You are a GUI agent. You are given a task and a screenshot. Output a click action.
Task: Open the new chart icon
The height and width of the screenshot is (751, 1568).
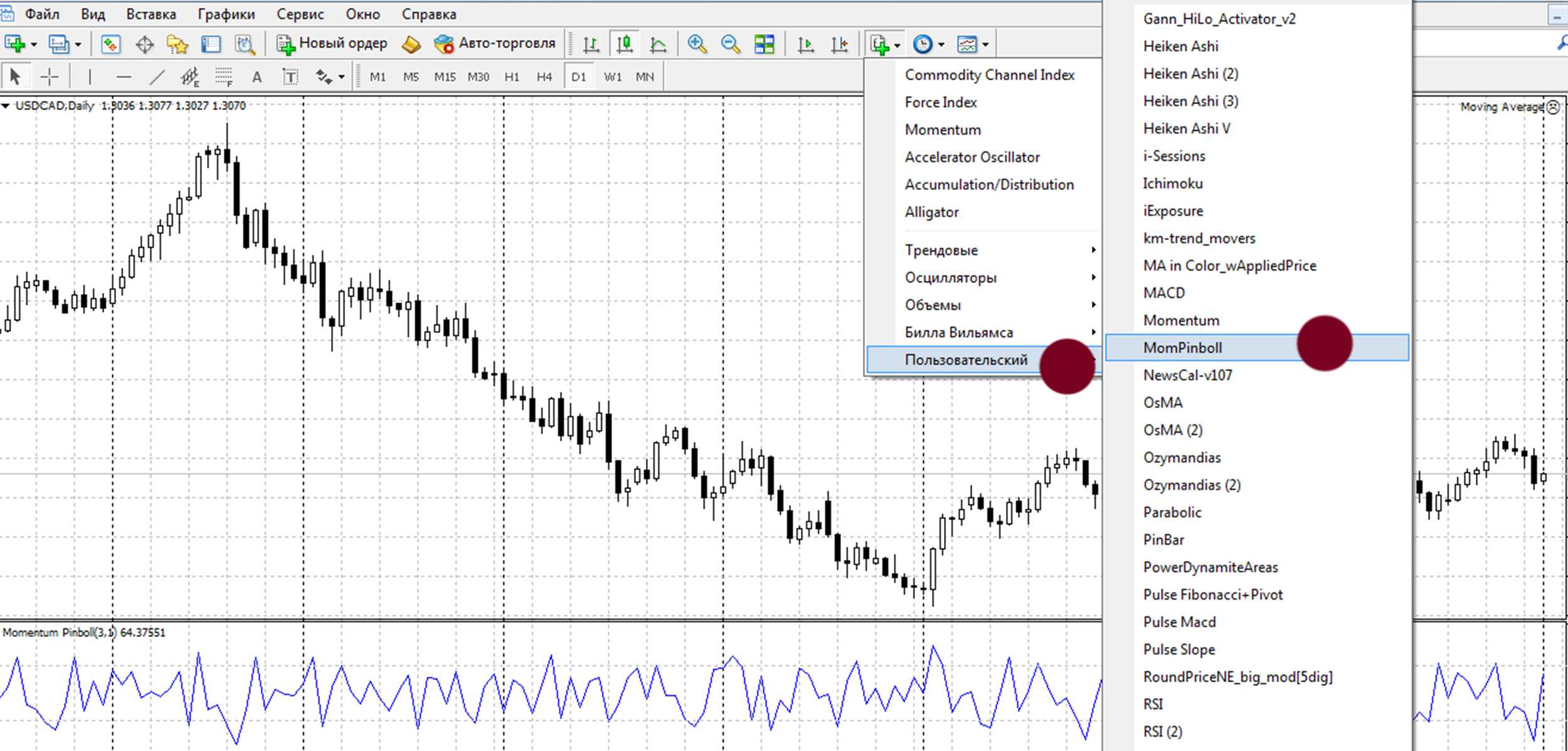(x=15, y=44)
